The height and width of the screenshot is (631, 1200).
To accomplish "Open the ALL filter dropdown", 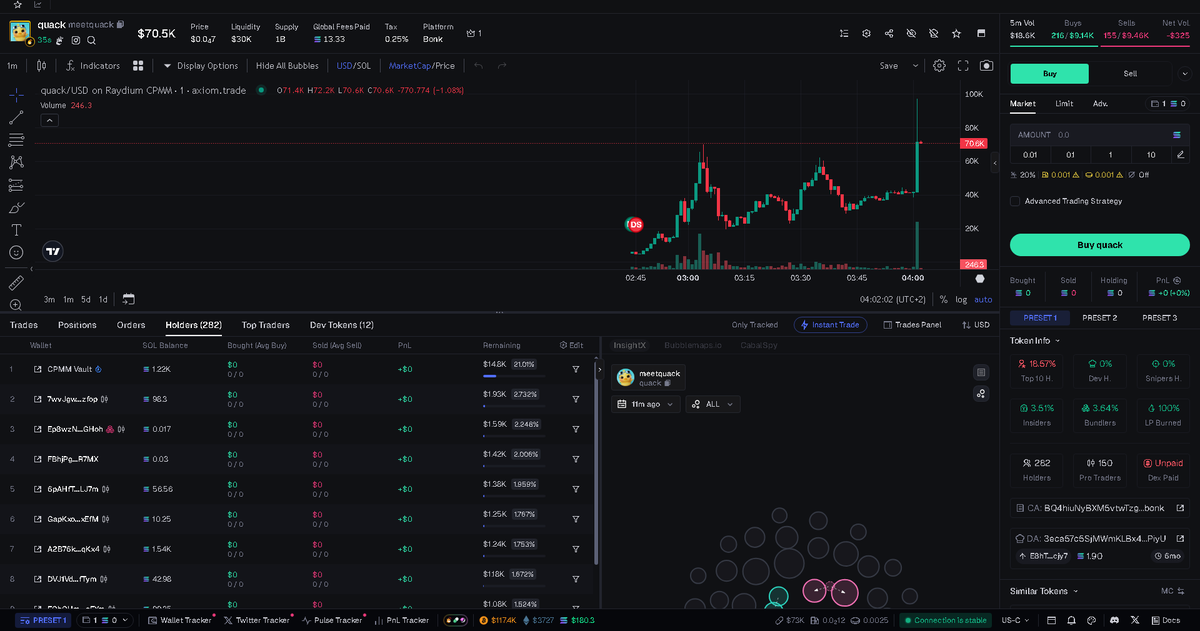I will pos(712,404).
